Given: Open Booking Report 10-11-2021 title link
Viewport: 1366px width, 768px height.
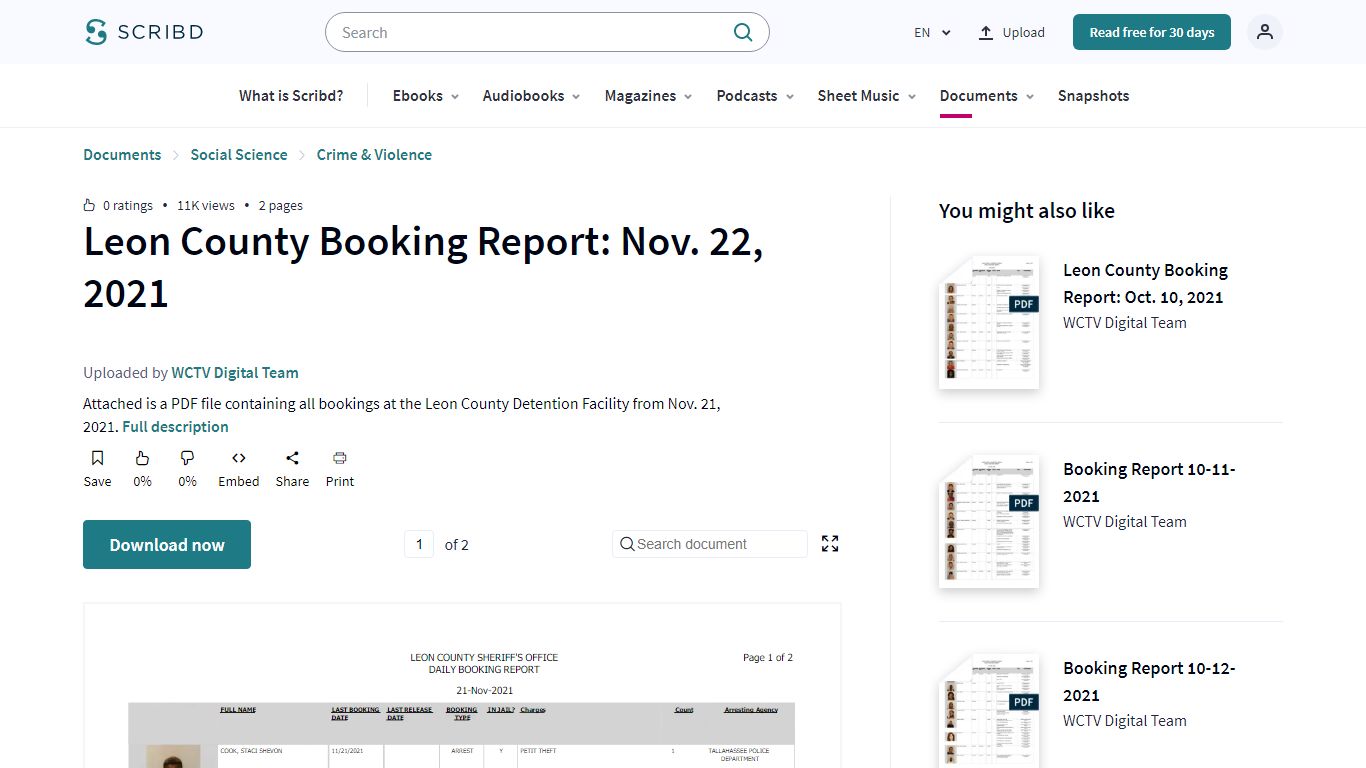Looking at the screenshot, I should tap(1149, 482).
